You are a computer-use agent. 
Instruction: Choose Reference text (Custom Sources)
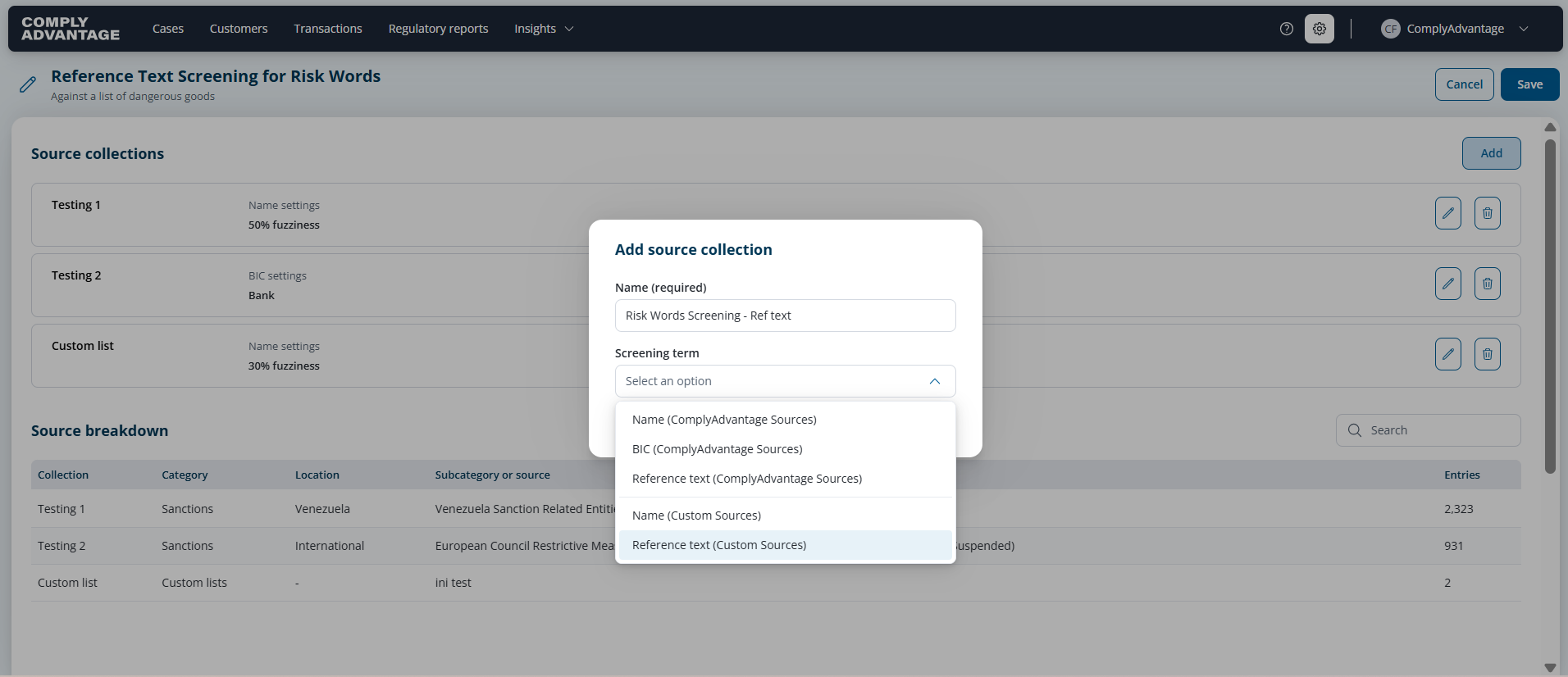tap(786, 545)
